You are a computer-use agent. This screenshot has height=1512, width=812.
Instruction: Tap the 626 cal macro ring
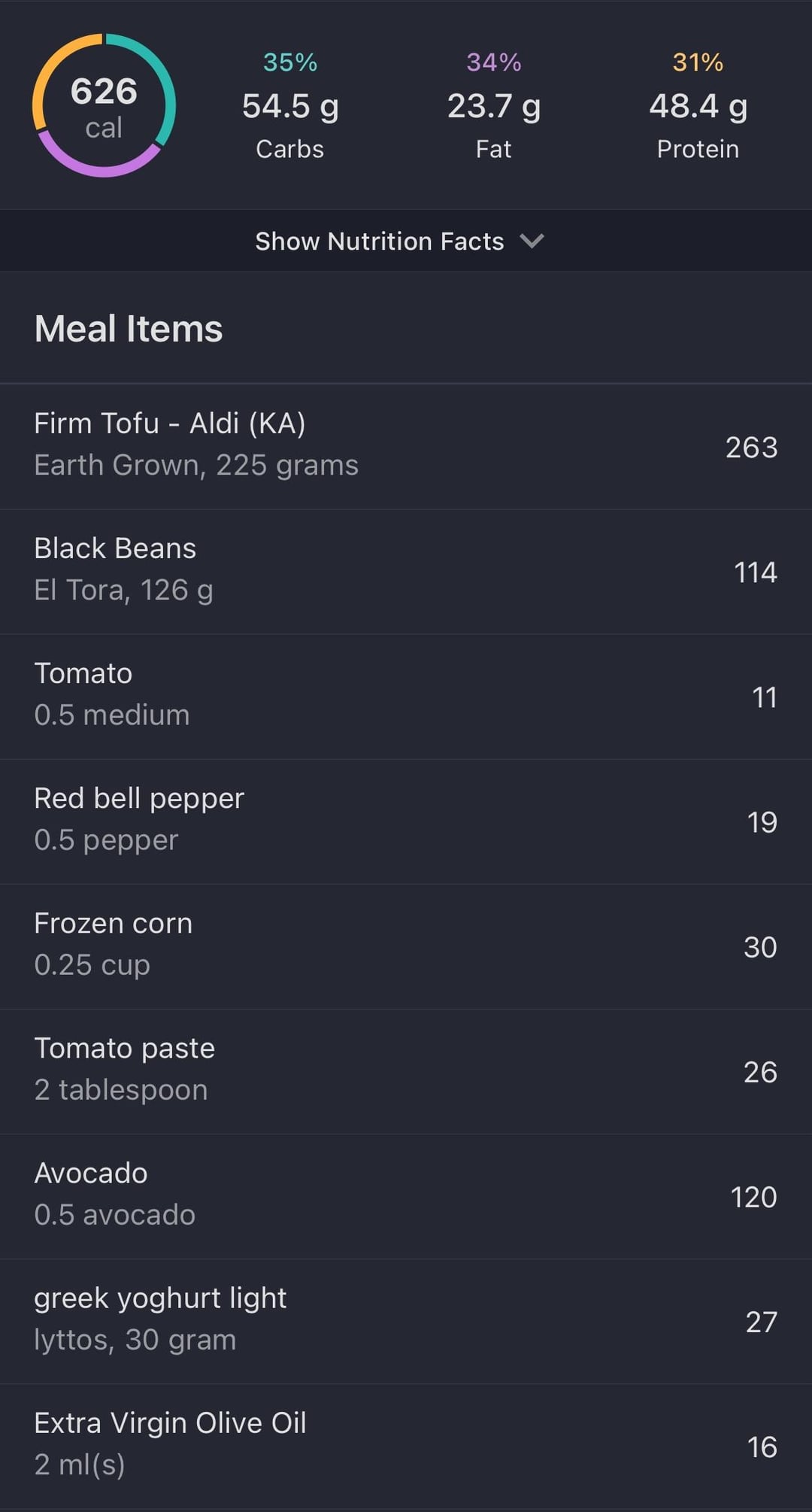pyautogui.click(x=104, y=105)
